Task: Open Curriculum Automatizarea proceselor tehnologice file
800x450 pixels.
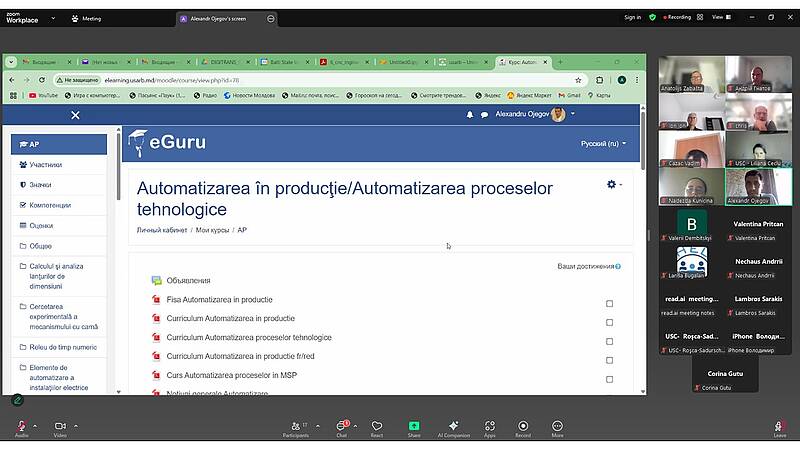Action: click(249, 337)
